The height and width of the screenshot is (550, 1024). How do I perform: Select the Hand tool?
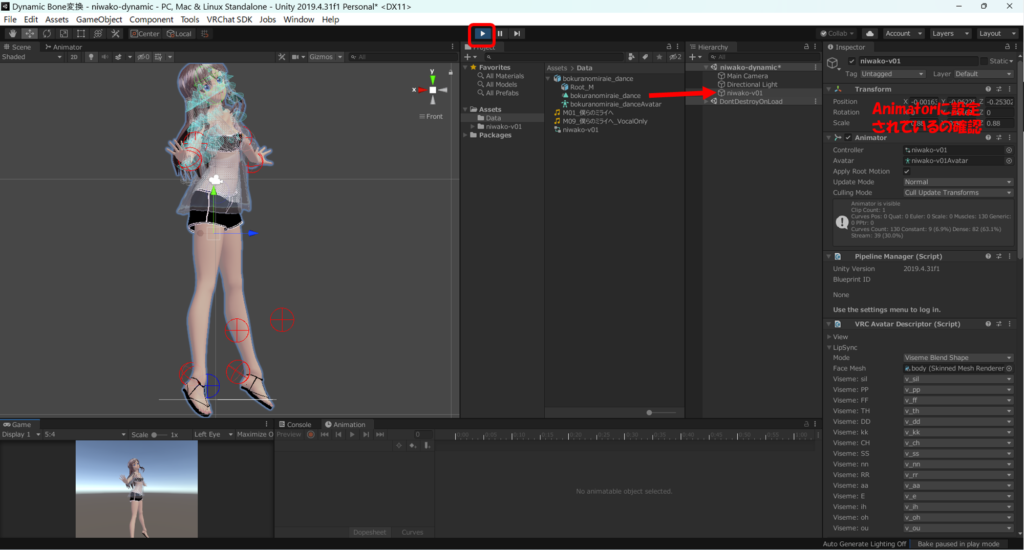(12, 33)
